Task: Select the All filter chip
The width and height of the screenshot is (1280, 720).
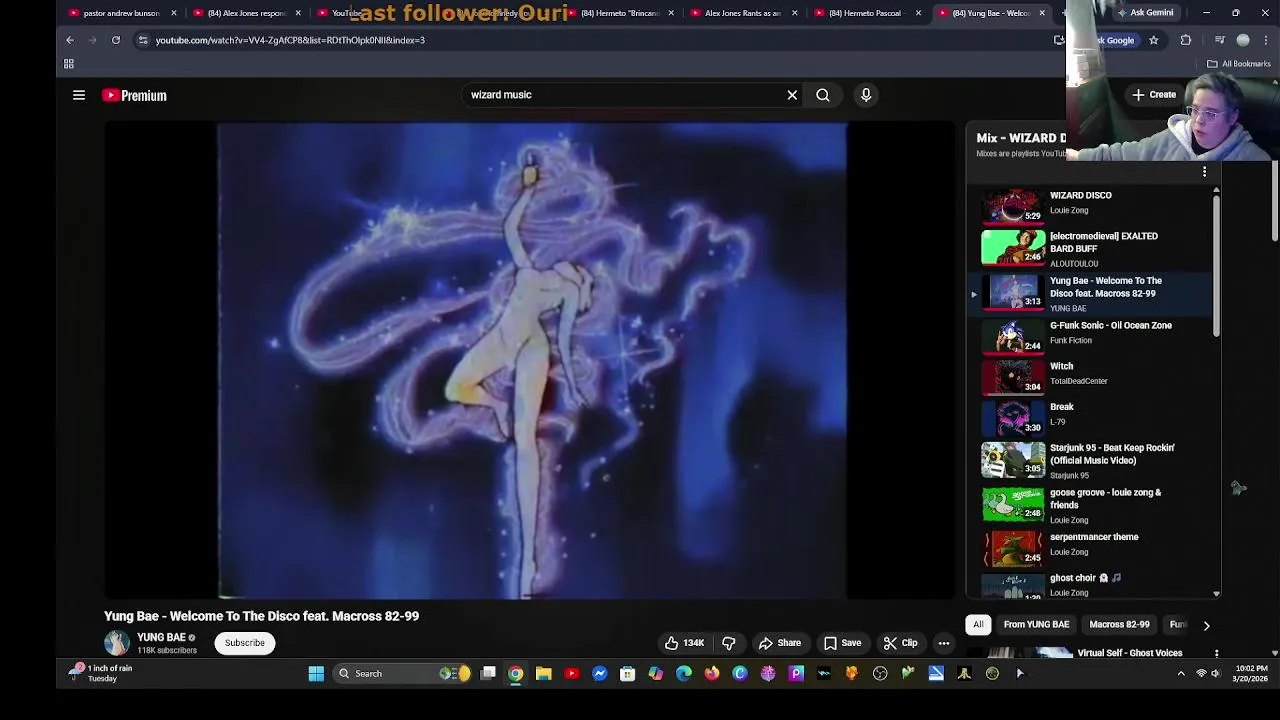Action: [x=978, y=625]
